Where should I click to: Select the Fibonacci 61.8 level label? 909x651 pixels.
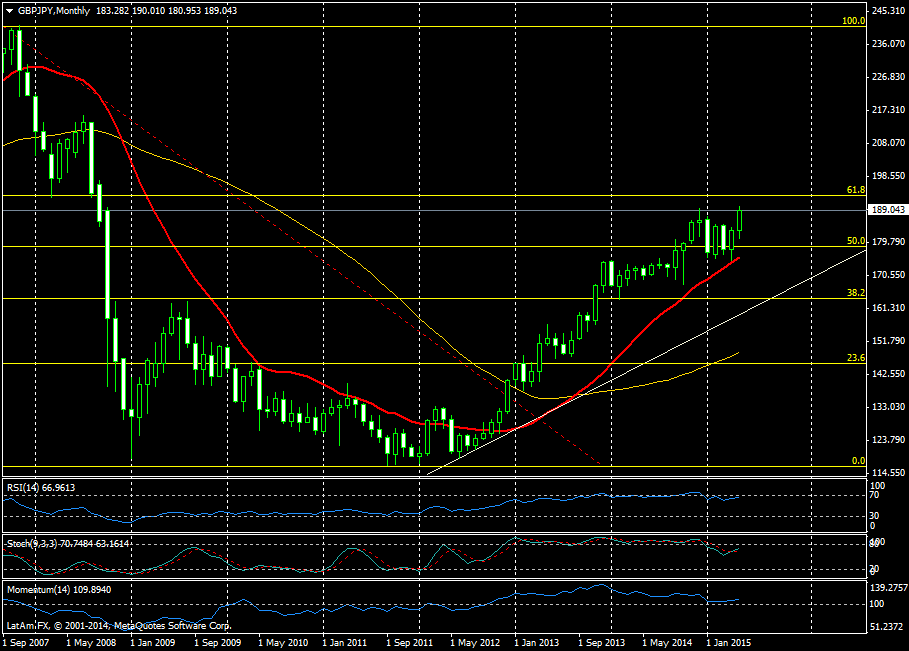pos(855,189)
